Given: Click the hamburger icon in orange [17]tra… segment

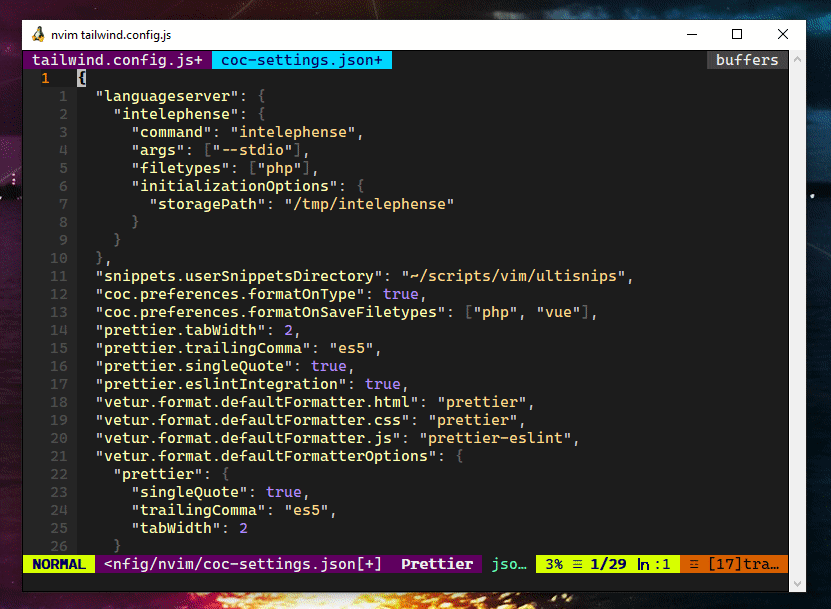Looking at the screenshot, I should click(693, 564).
